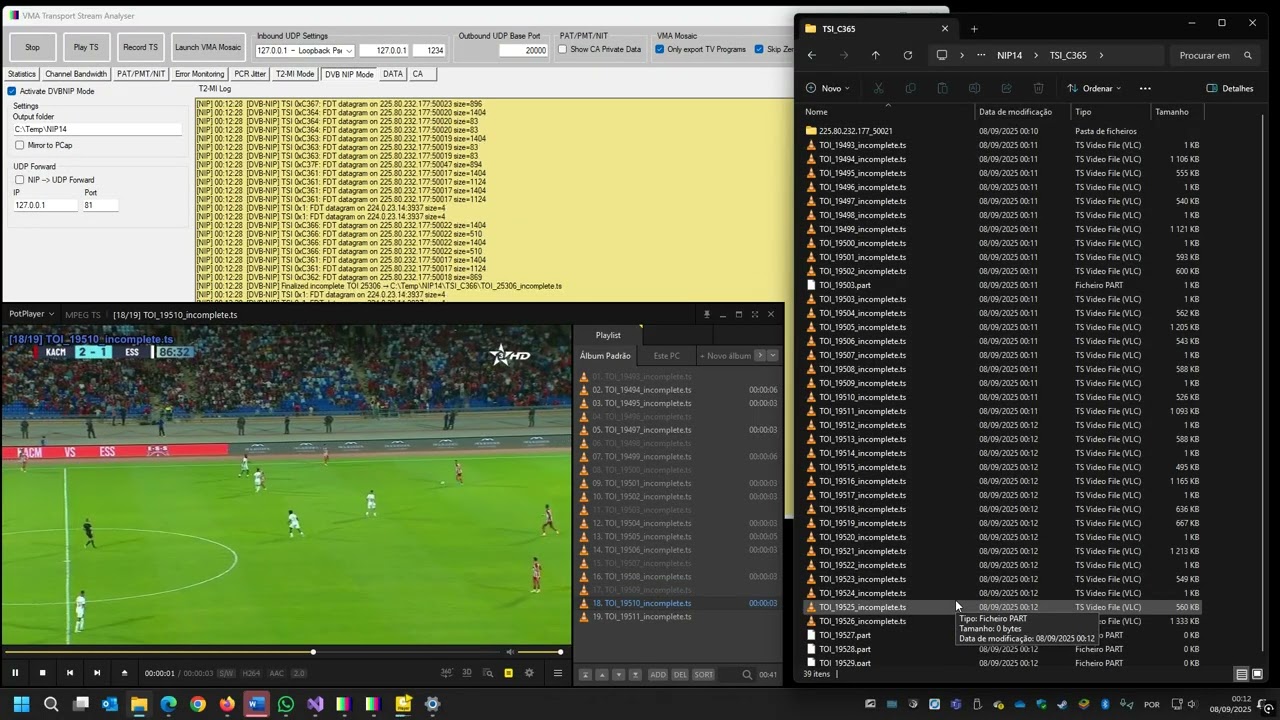
Task: Click the playlist search magnifier icon
Action: tap(747, 675)
